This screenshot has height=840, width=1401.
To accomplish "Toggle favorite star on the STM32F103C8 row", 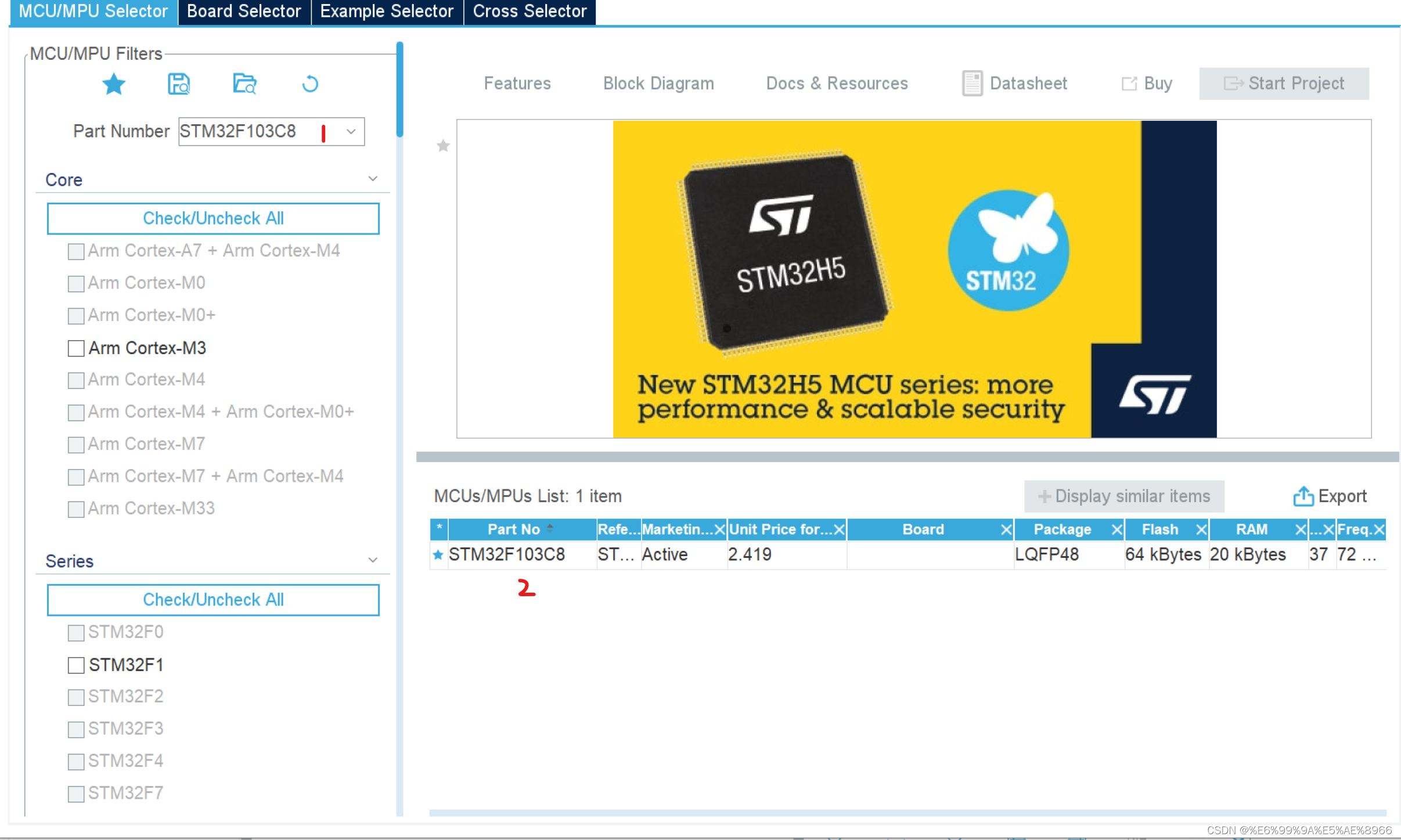I will [x=438, y=555].
